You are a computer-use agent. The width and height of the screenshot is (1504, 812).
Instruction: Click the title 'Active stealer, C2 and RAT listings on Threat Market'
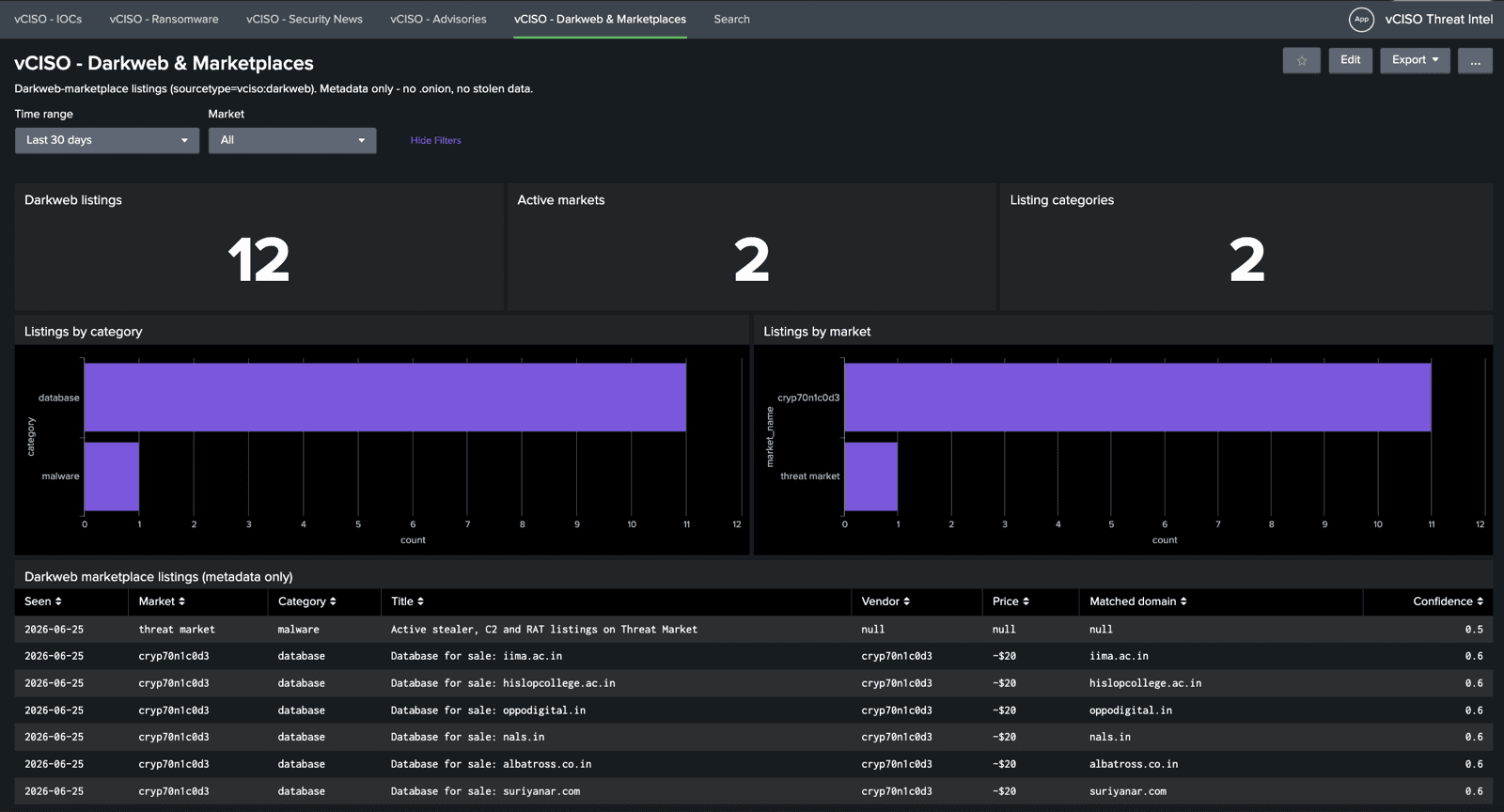coord(544,630)
